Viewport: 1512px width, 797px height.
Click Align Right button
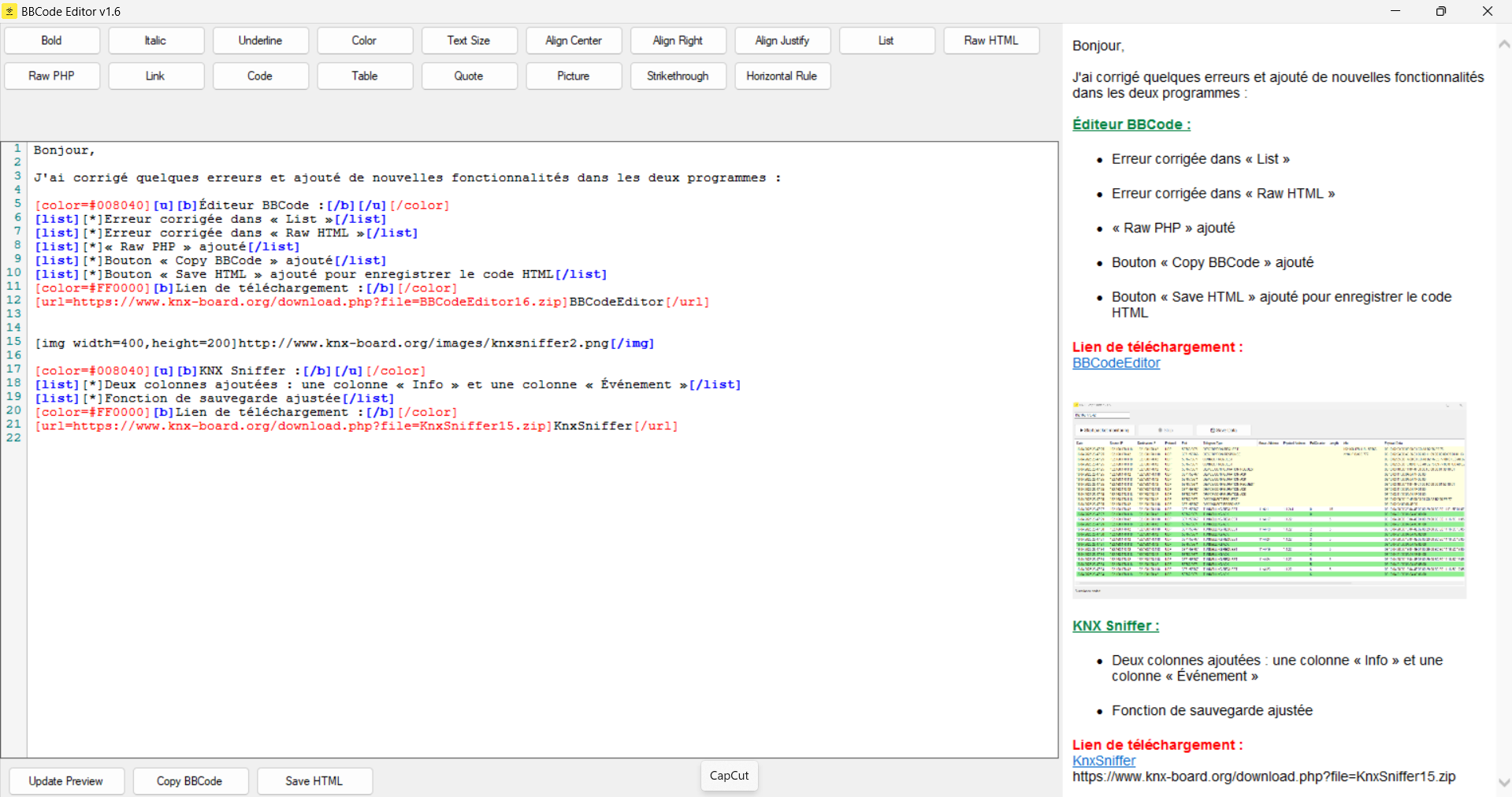[x=678, y=41]
